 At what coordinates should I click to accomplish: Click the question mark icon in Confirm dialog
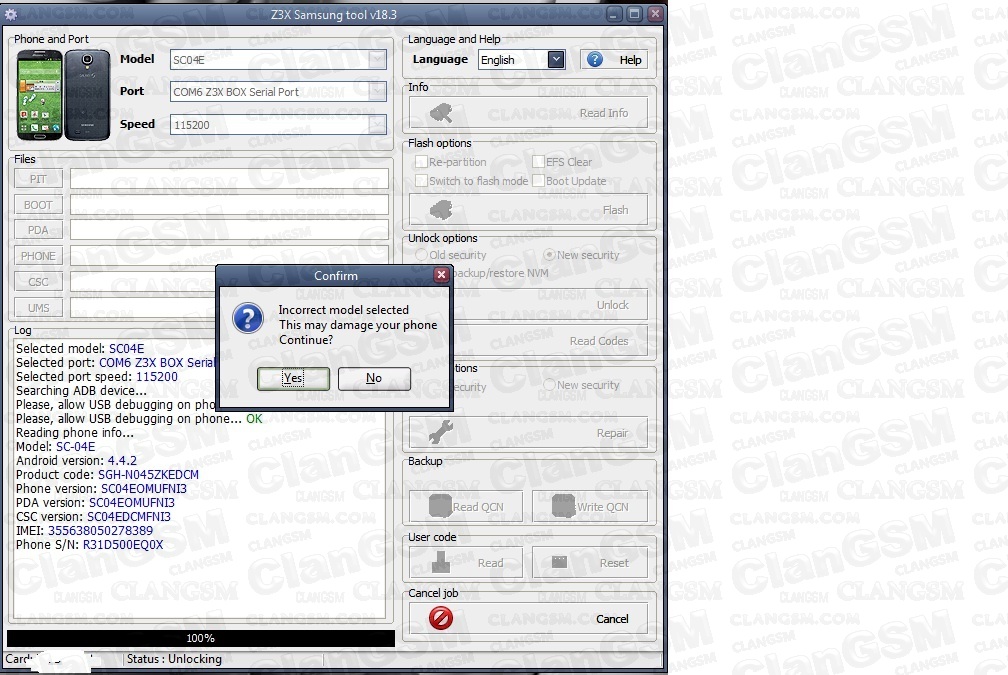click(x=248, y=318)
